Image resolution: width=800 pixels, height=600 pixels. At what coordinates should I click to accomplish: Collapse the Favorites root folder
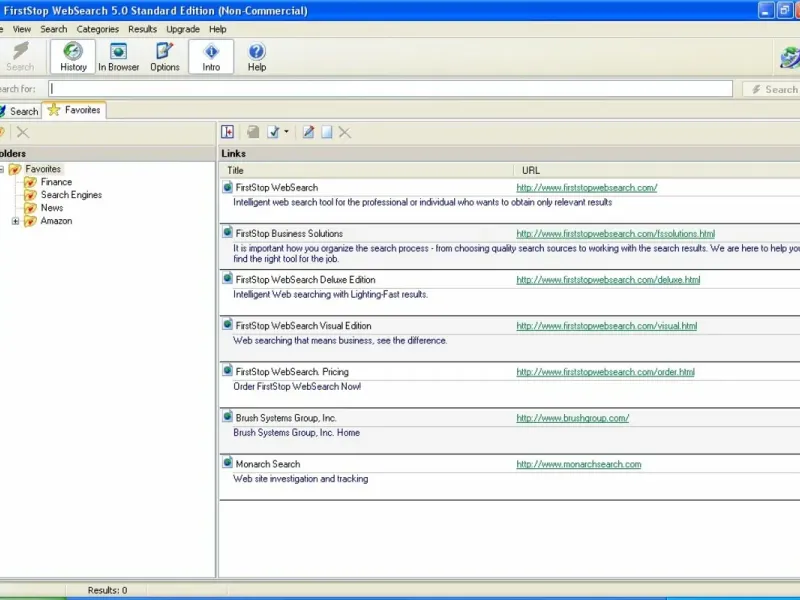point(2,169)
